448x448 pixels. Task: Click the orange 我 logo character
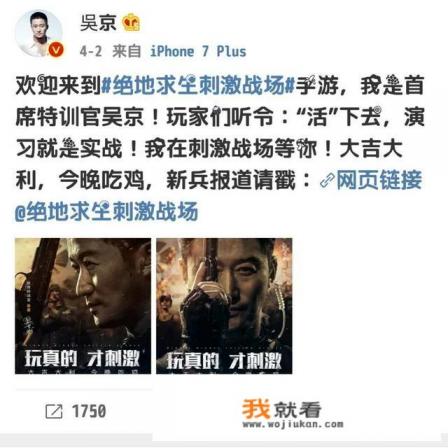click(x=256, y=409)
